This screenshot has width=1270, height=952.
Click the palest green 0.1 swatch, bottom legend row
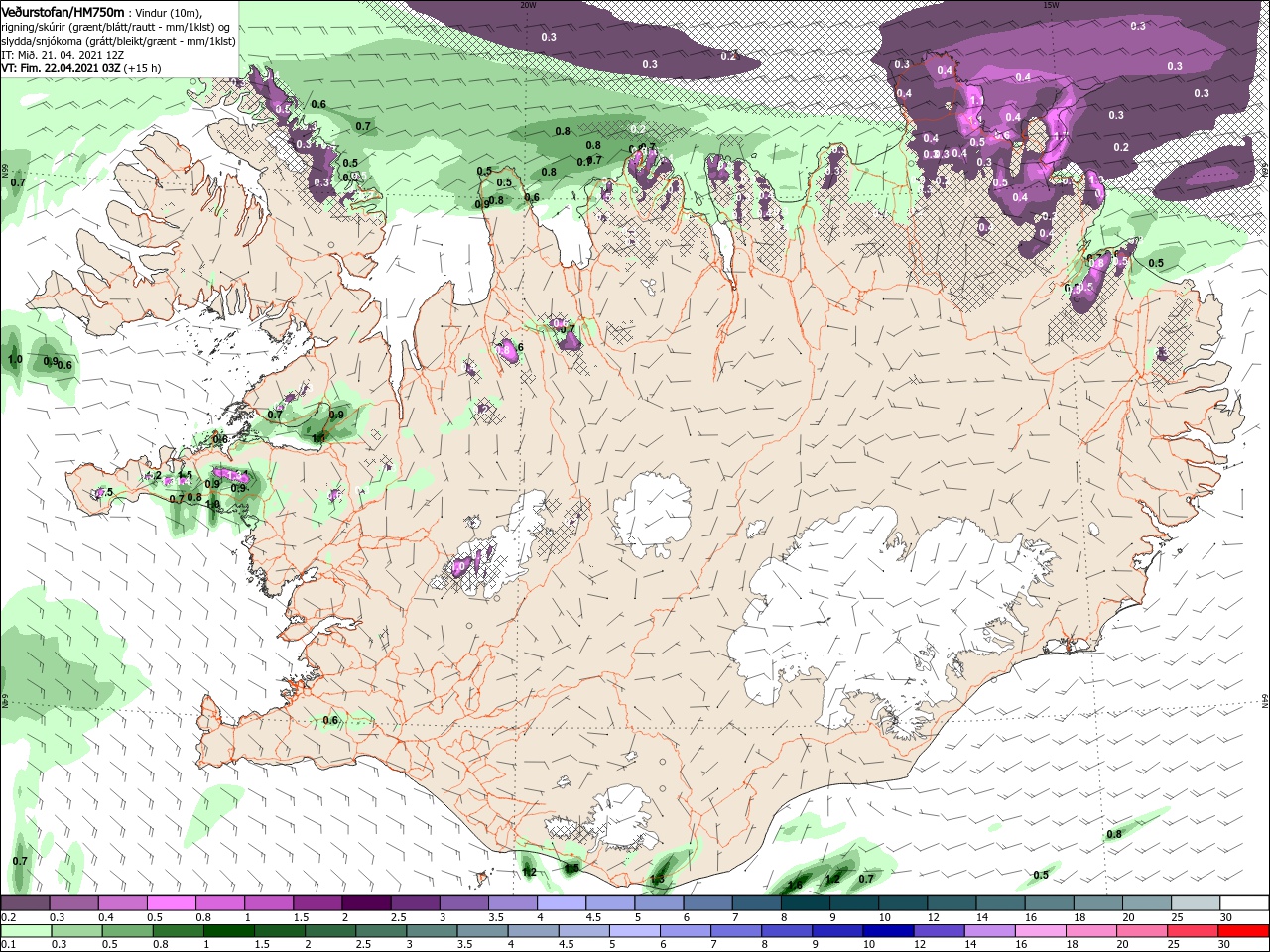pos(26,931)
